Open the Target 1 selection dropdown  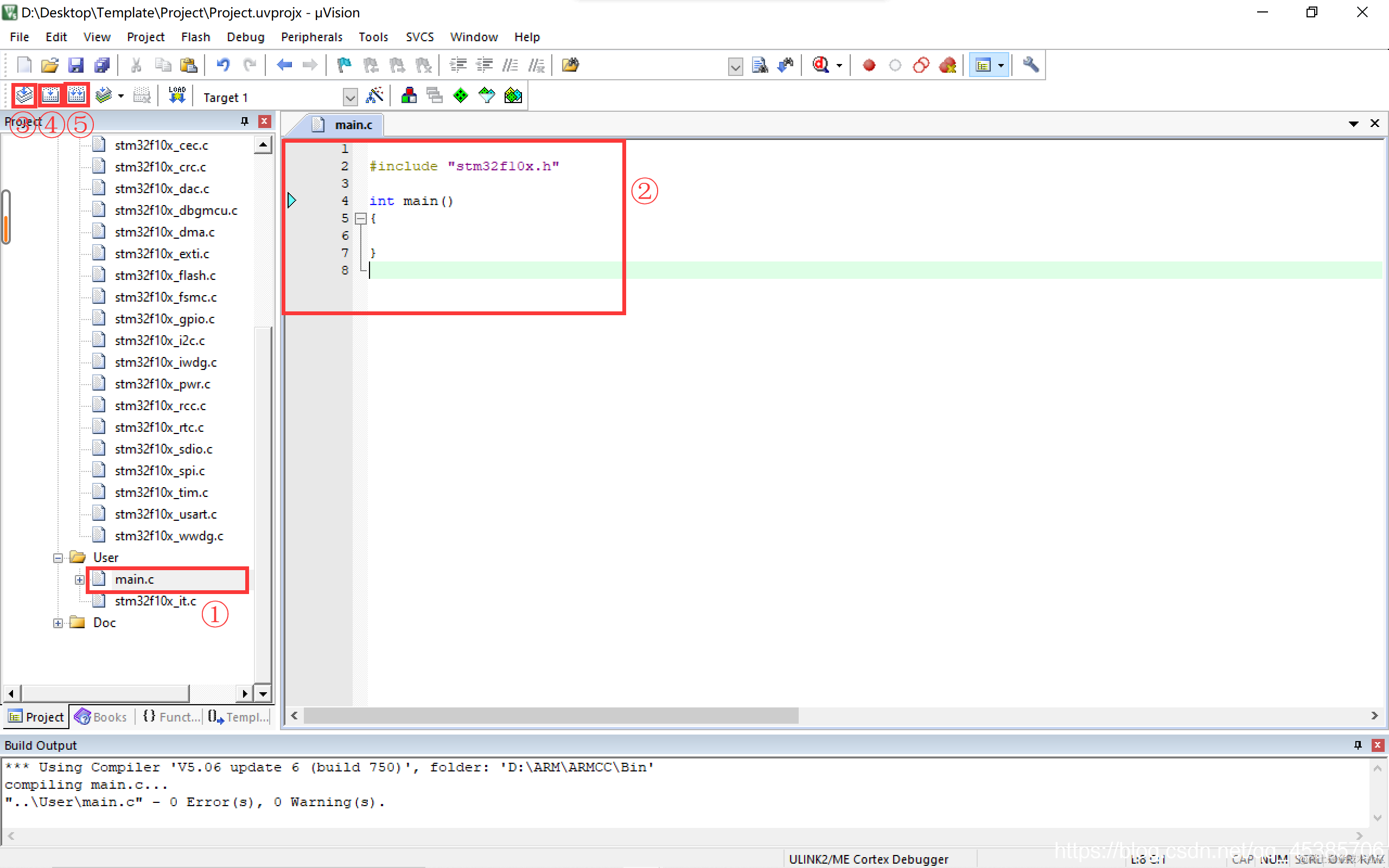349,97
